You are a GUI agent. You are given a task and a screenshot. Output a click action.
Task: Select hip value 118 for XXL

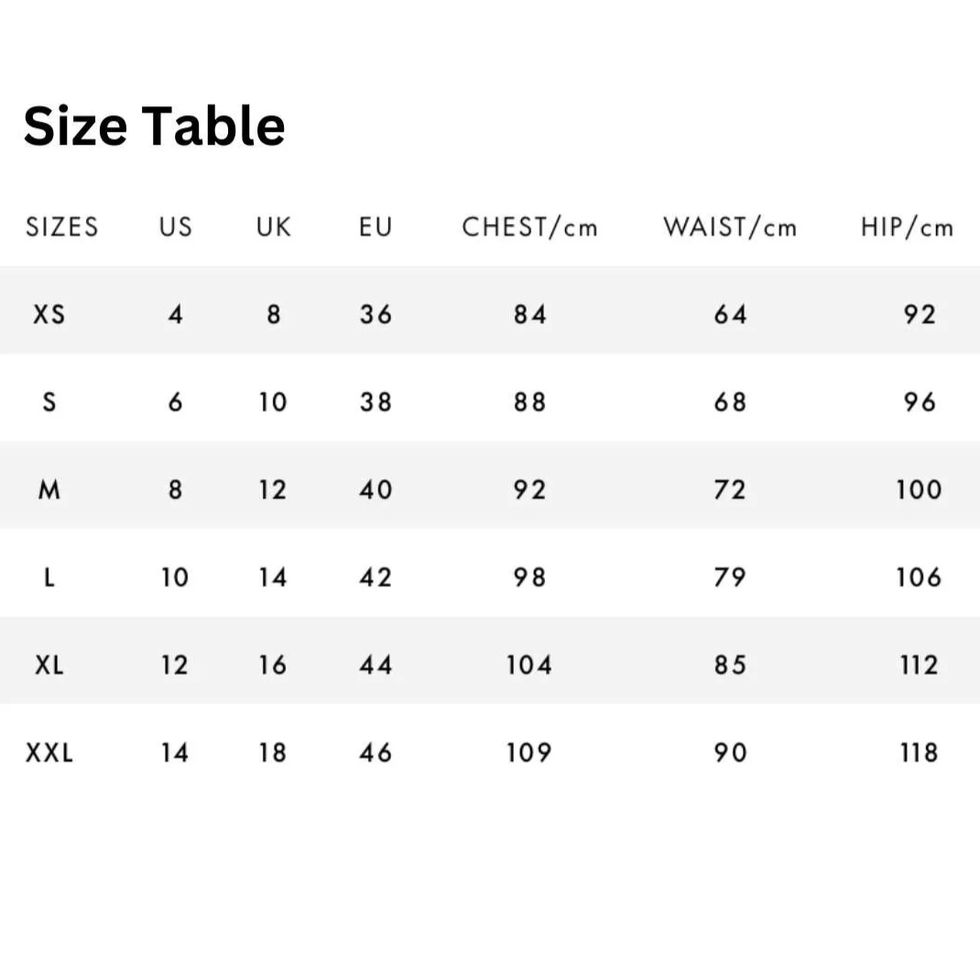[919, 752]
